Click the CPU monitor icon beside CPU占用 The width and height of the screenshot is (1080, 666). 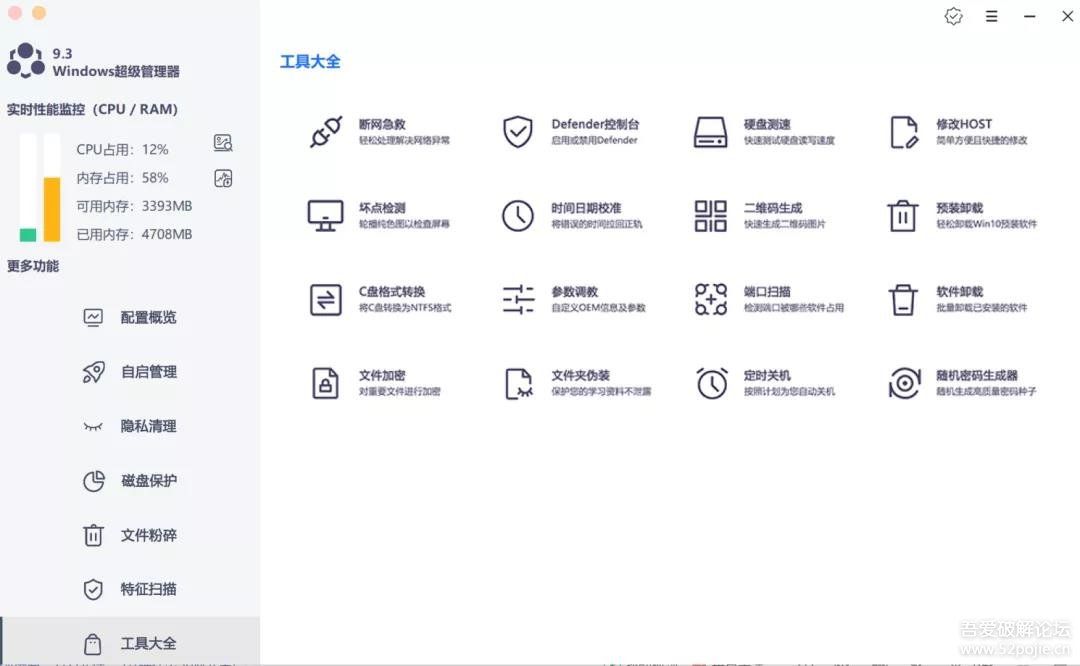223,143
